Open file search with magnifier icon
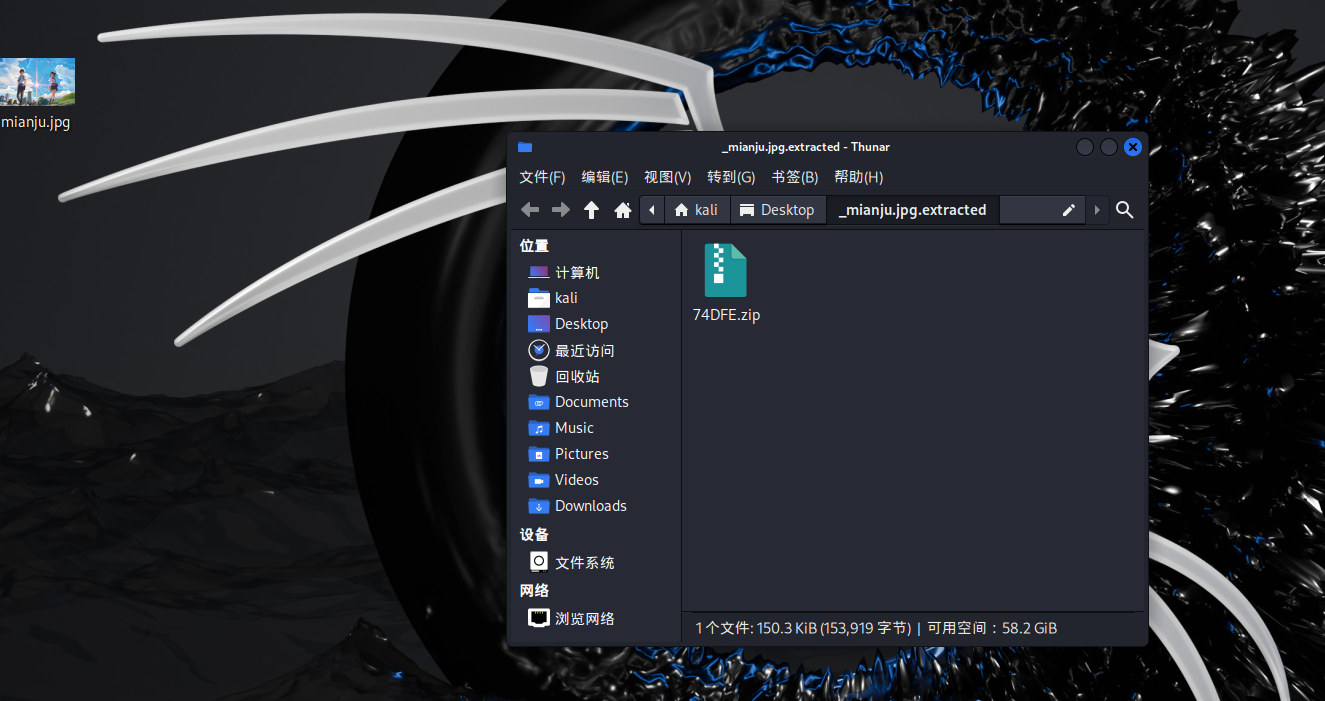Image resolution: width=1325 pixels, height=701 pixels. point(1124,210)
